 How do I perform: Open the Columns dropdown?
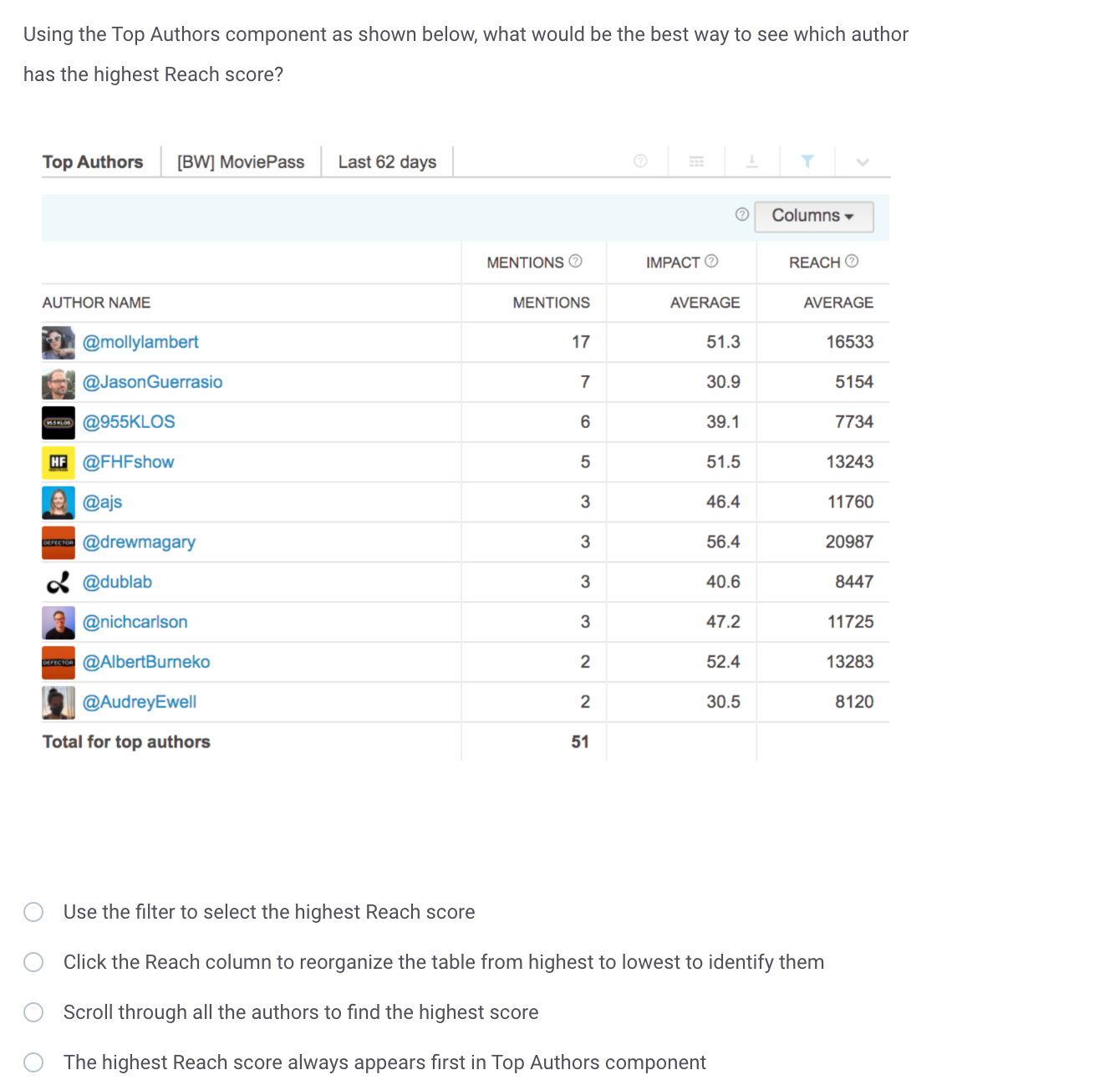click(813, 216)
